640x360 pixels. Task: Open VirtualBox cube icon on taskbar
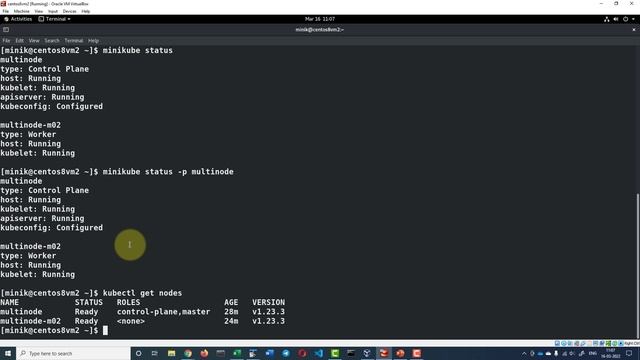tap(367, 353)
